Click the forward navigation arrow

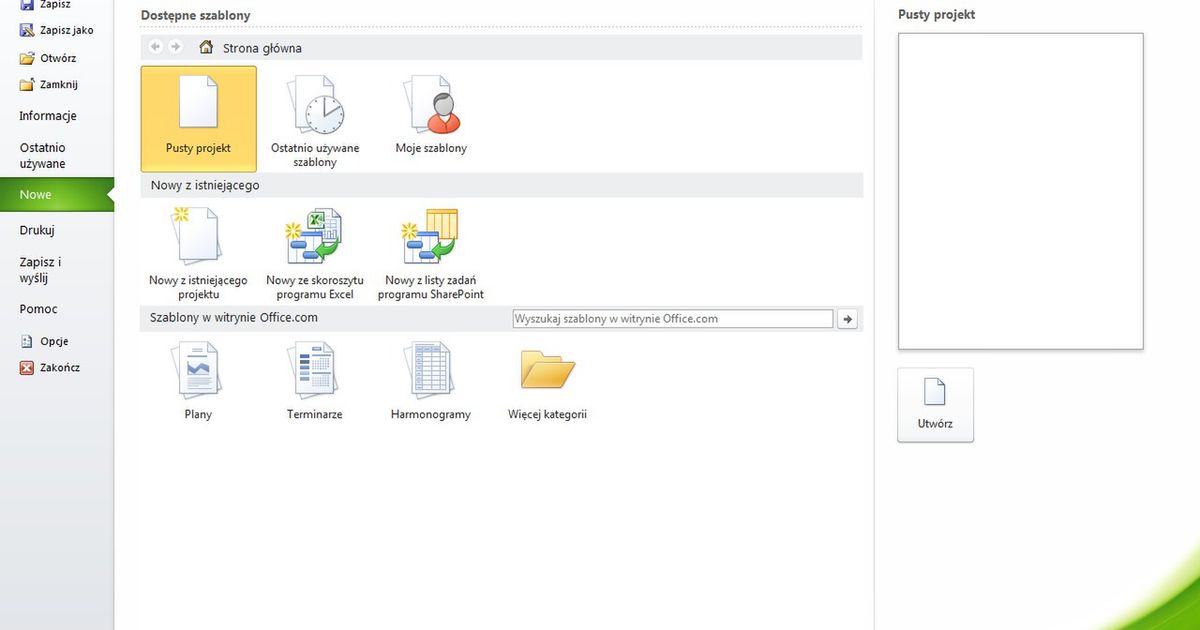click(176, 46)
